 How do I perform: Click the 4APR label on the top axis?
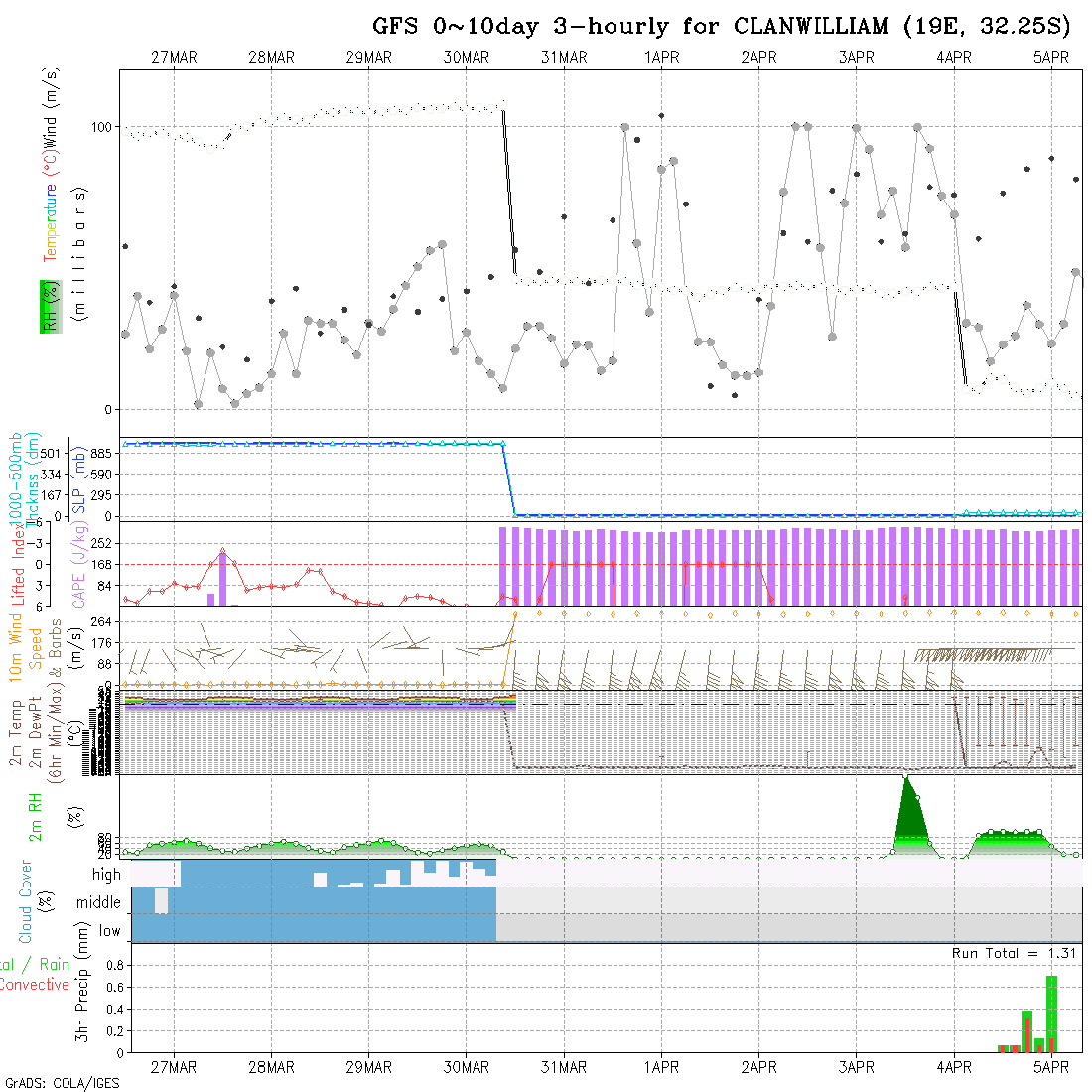tap(954, 58)
